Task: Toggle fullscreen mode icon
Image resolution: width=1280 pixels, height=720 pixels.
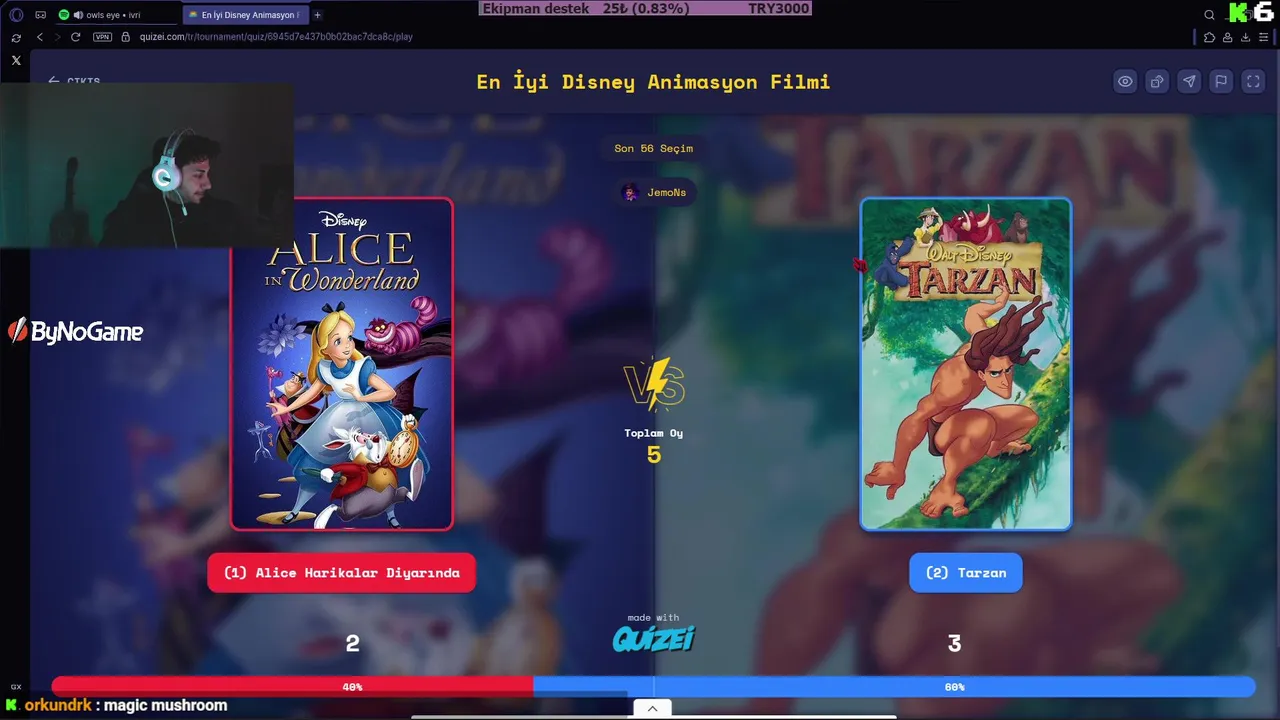Action: click(1253, 82)
